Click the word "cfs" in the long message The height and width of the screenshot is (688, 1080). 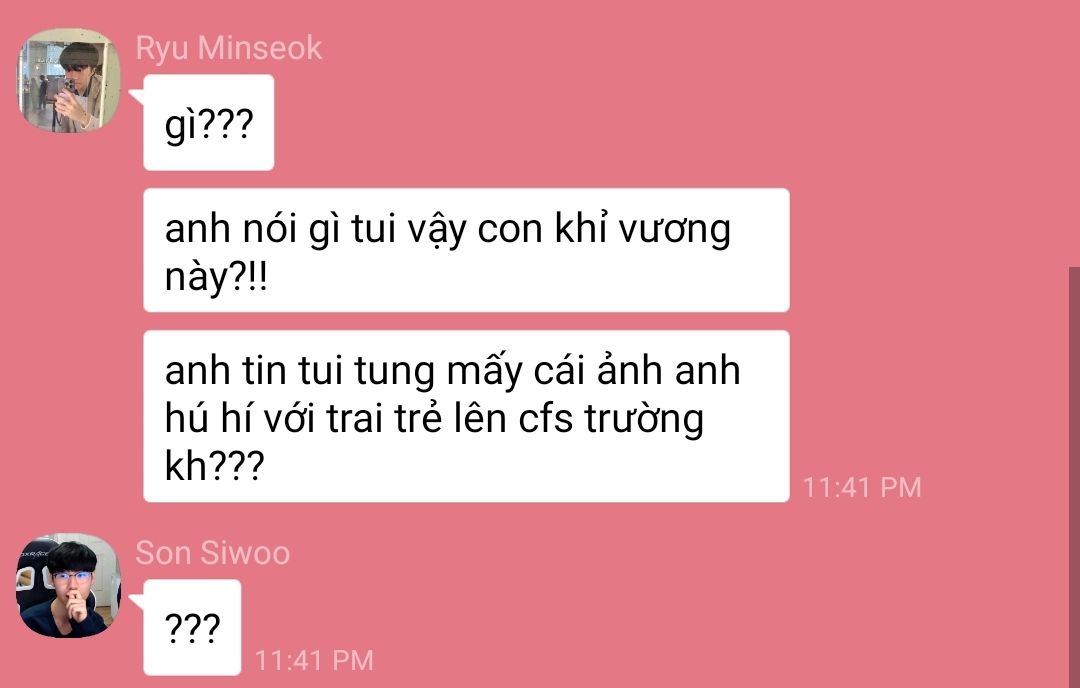(546, 418)
